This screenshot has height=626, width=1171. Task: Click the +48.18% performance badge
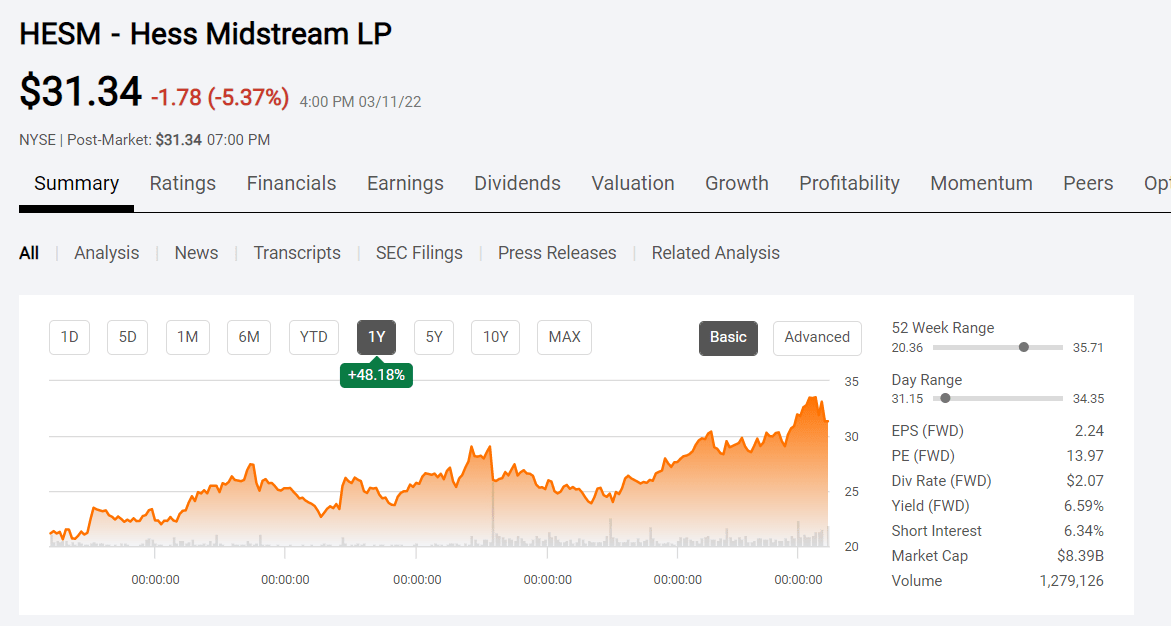pos(376,376)
